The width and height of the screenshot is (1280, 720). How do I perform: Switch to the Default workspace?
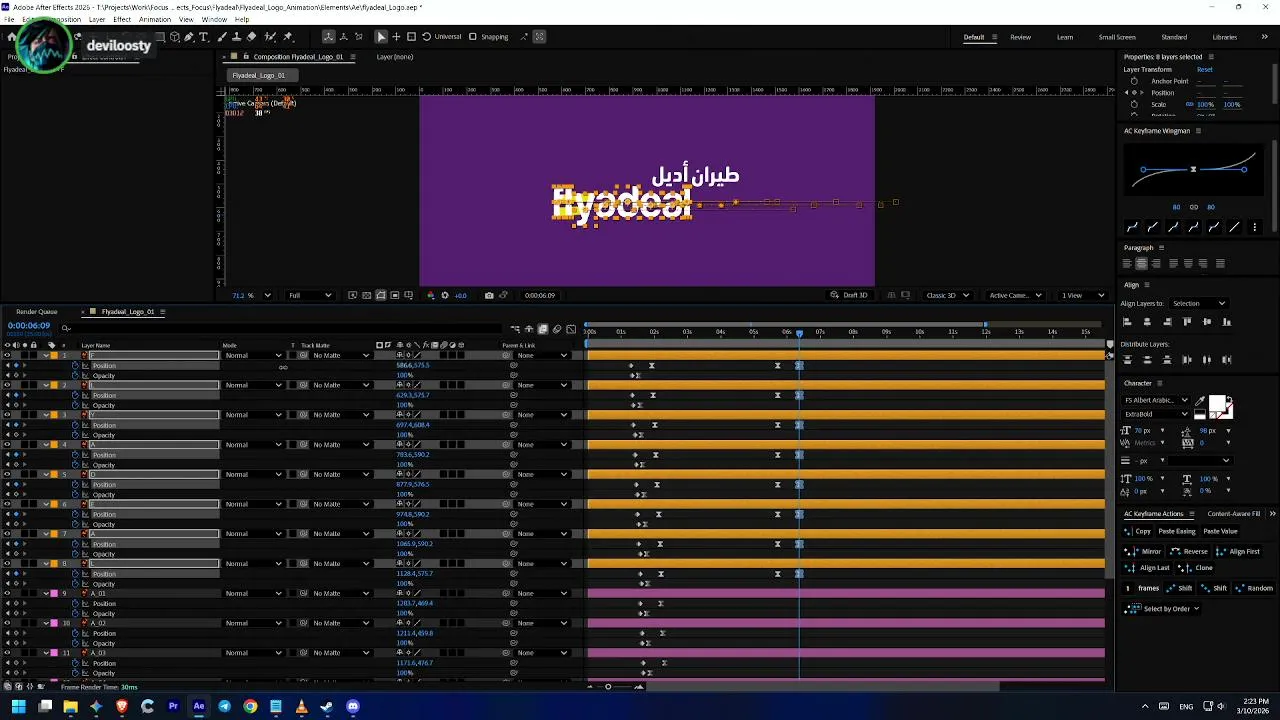click(974, 37)
